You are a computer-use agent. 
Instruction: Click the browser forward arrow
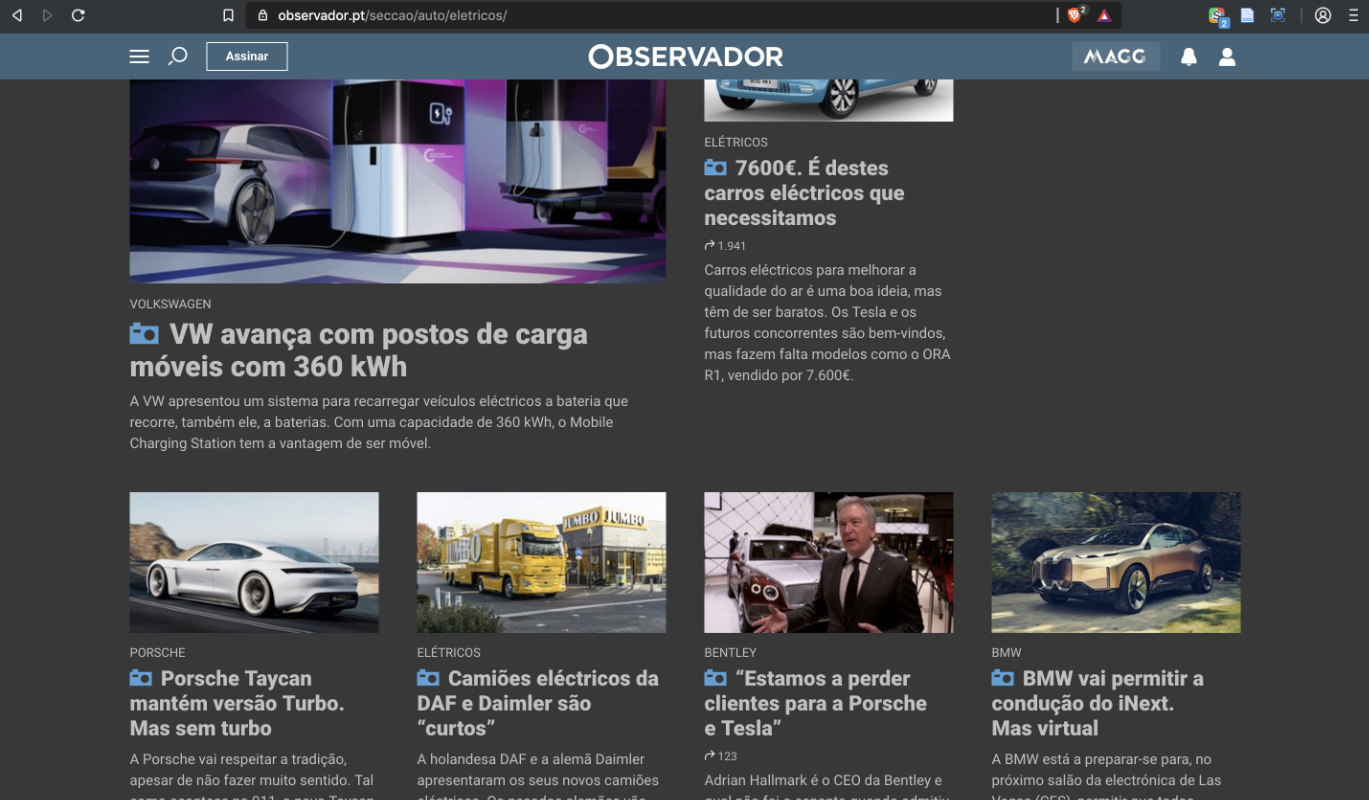[47, 15]
